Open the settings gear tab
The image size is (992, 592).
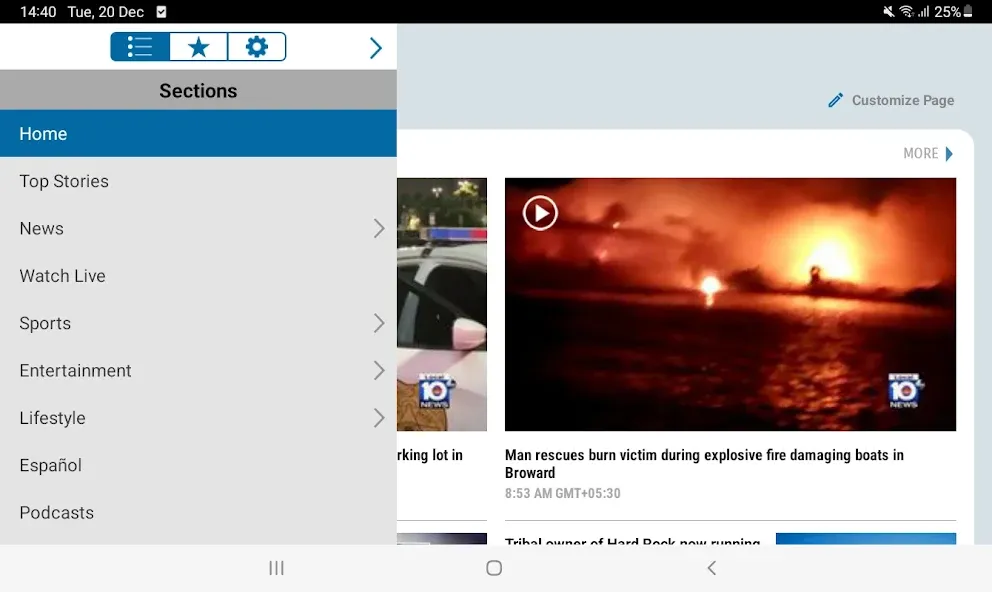[x=257, y=47]
